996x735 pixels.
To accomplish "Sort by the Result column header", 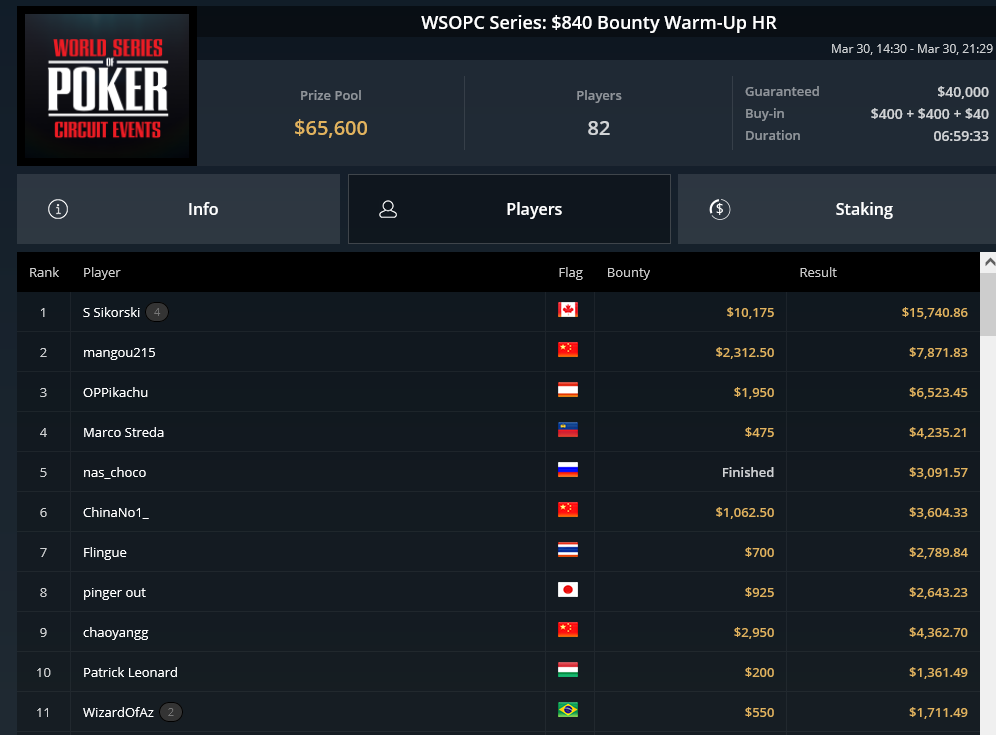I will pos(818,273).
